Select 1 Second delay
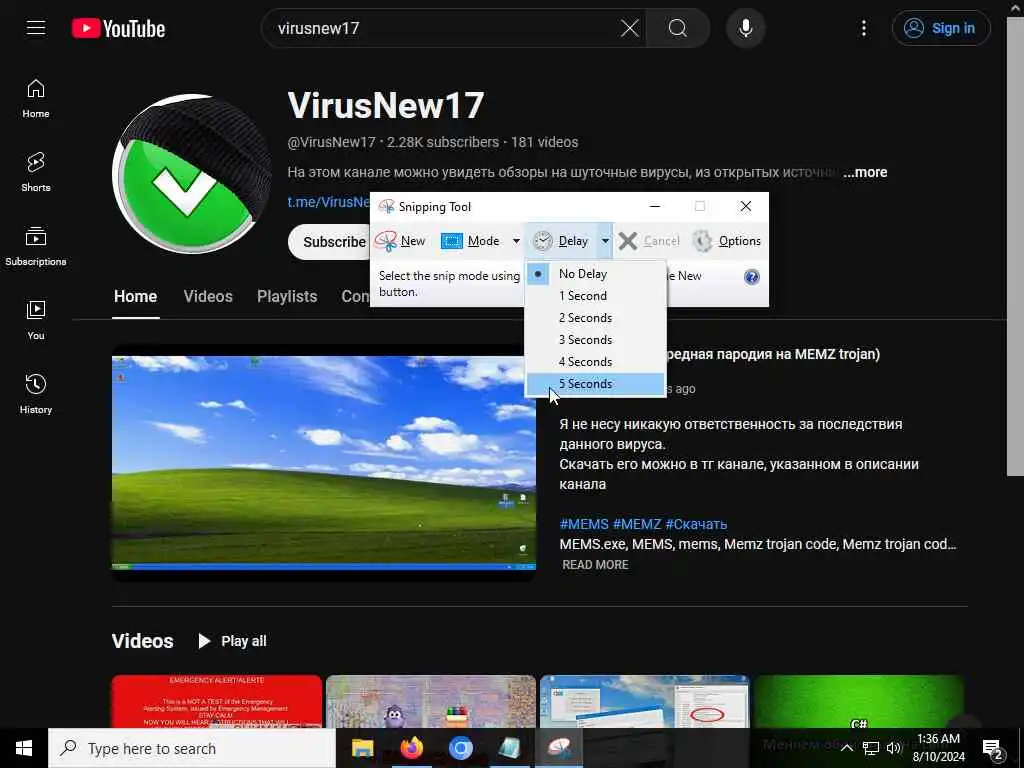The width and height of the screenshot is (1024, 768). click(x=595, y=296)
